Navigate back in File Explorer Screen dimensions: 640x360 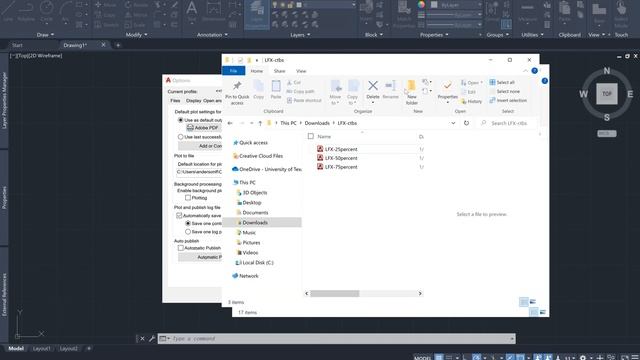[230, 123]
